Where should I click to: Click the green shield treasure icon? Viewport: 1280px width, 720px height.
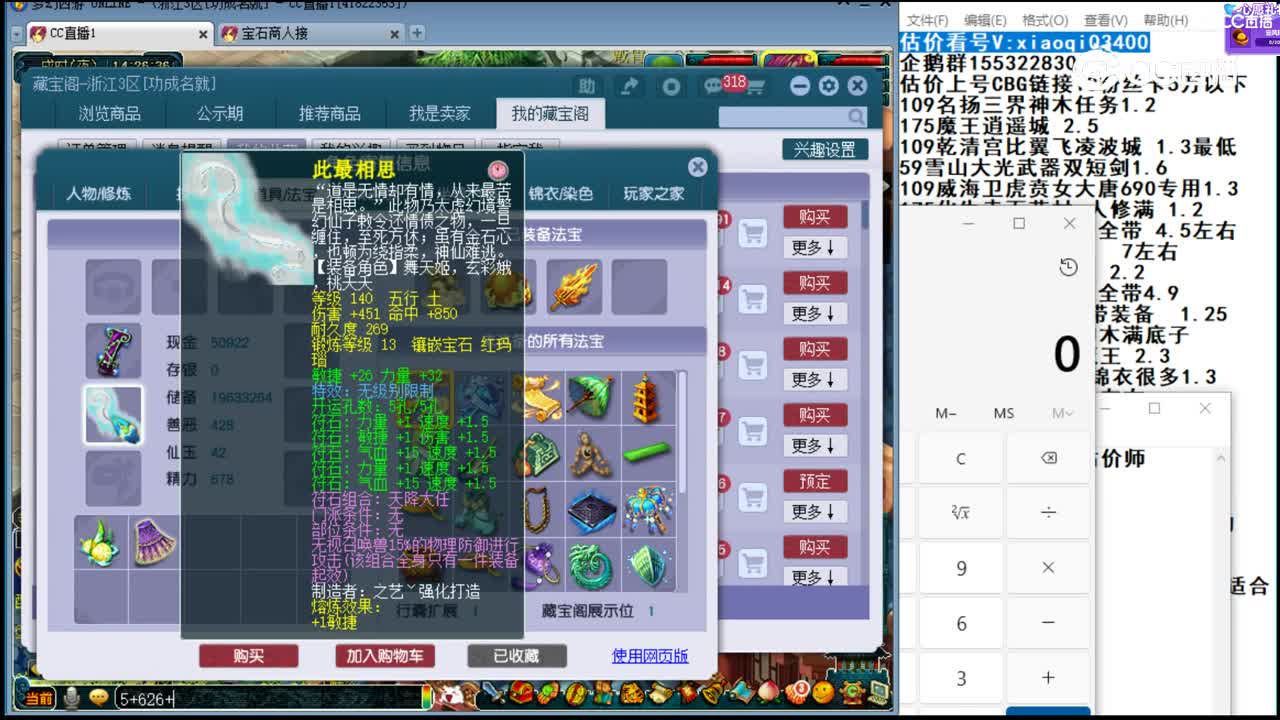647,566
